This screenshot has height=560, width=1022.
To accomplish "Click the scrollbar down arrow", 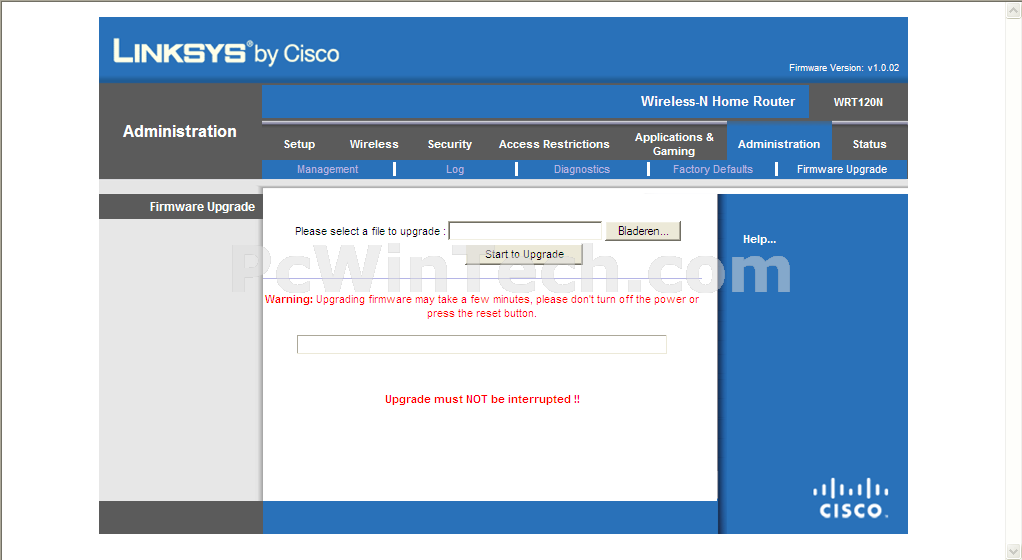I will tap(1014, 552).
